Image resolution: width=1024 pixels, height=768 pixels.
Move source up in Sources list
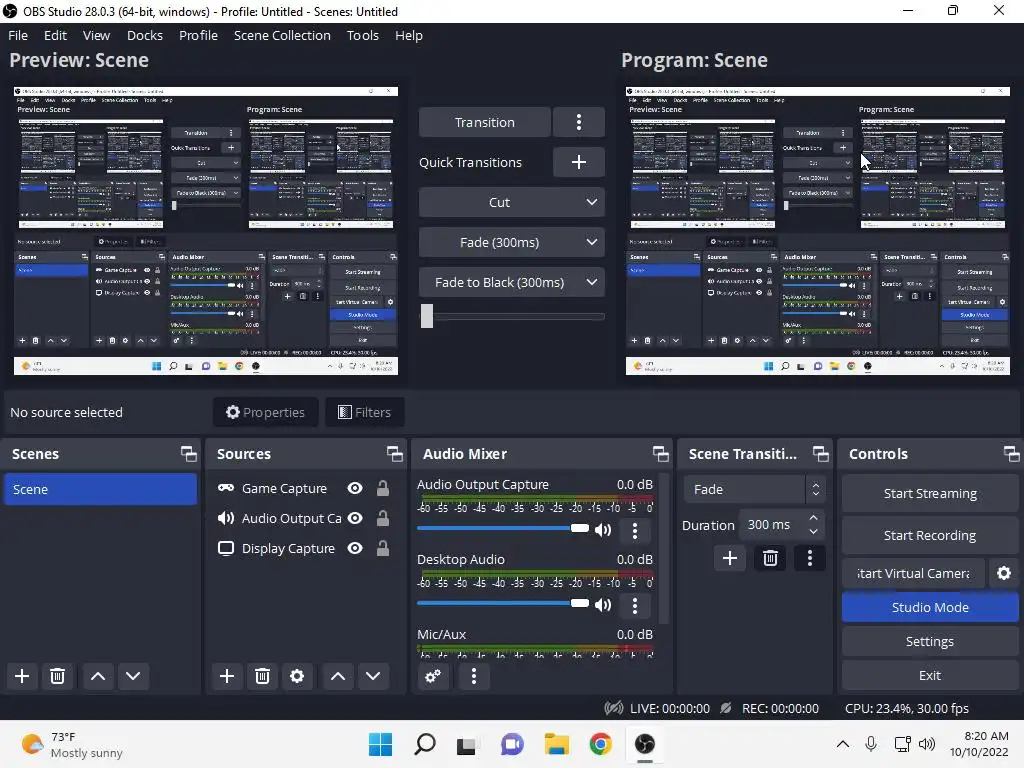pos(338,676)
